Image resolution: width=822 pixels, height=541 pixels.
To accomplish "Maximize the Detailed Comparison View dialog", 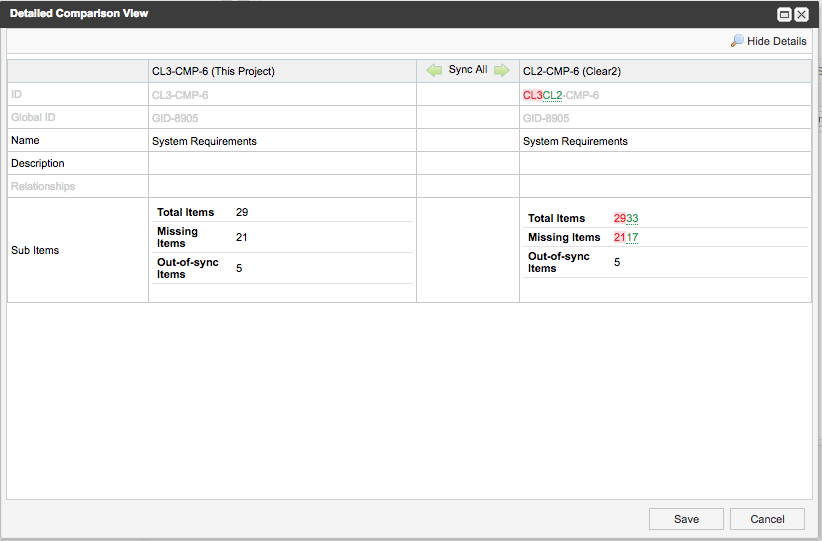I will tap(785, 14).
